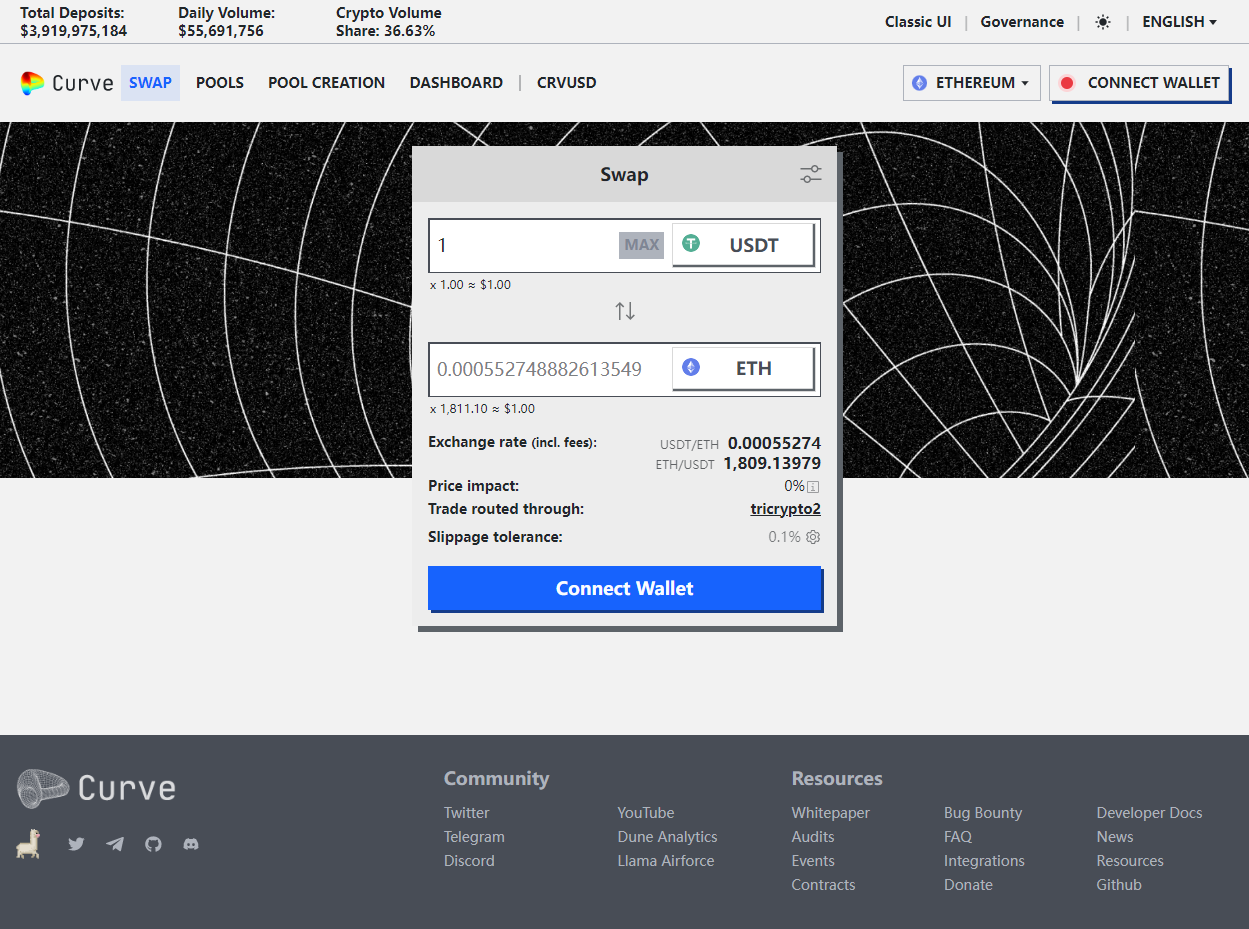Open the Discord icon in footer
Screen dimensions: 1249x929
[191, 844]
